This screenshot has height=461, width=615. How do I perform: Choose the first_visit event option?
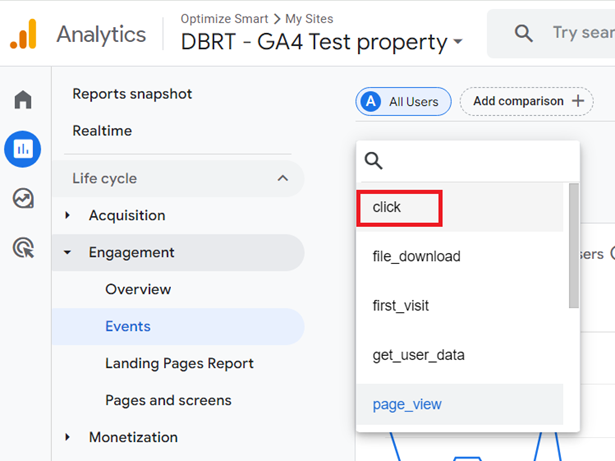[x=460, y=306]
